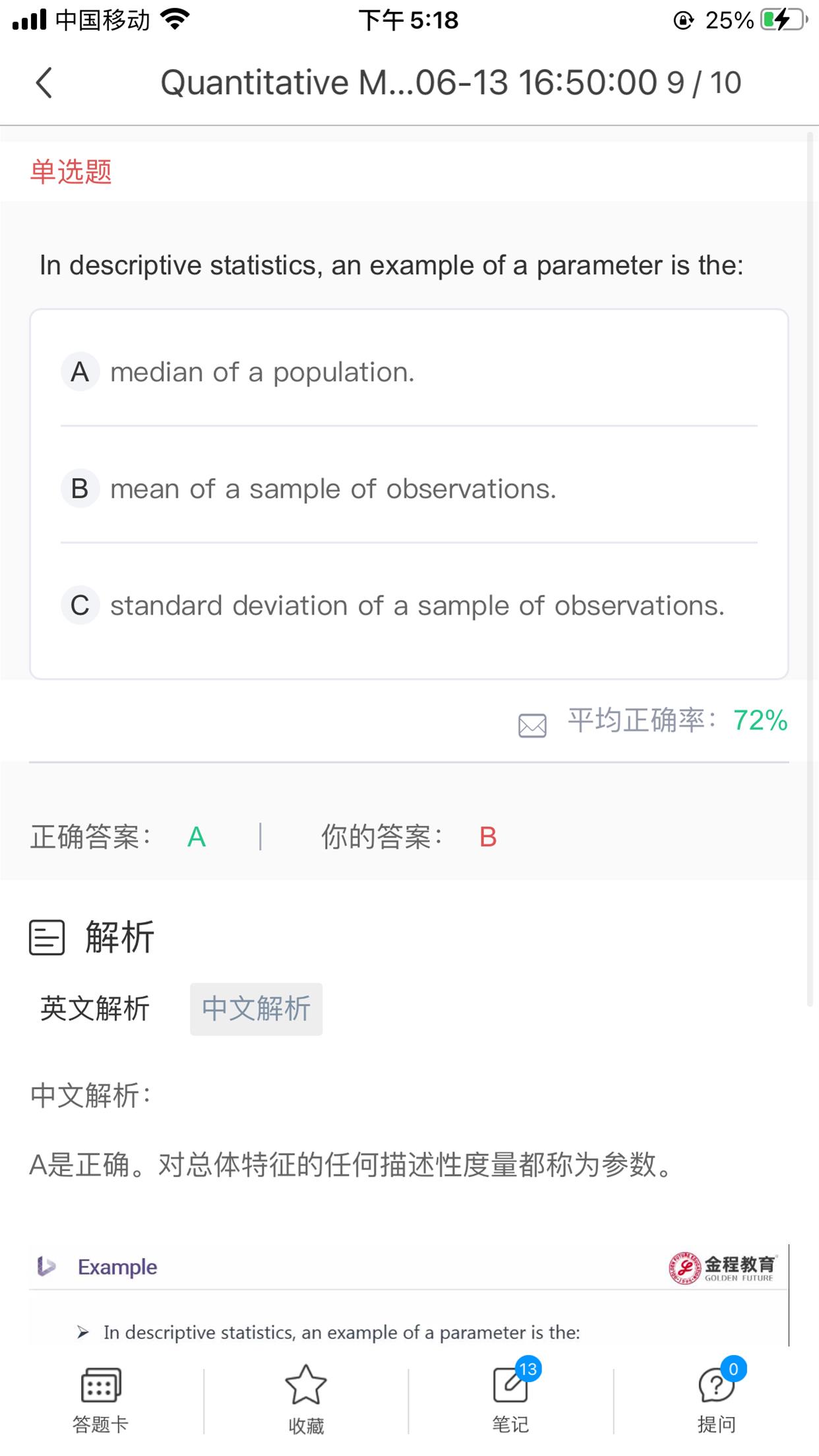The image size is (819, 1456).
Task: Switch to the 英文解析 tab
Action: point(95,1009)
